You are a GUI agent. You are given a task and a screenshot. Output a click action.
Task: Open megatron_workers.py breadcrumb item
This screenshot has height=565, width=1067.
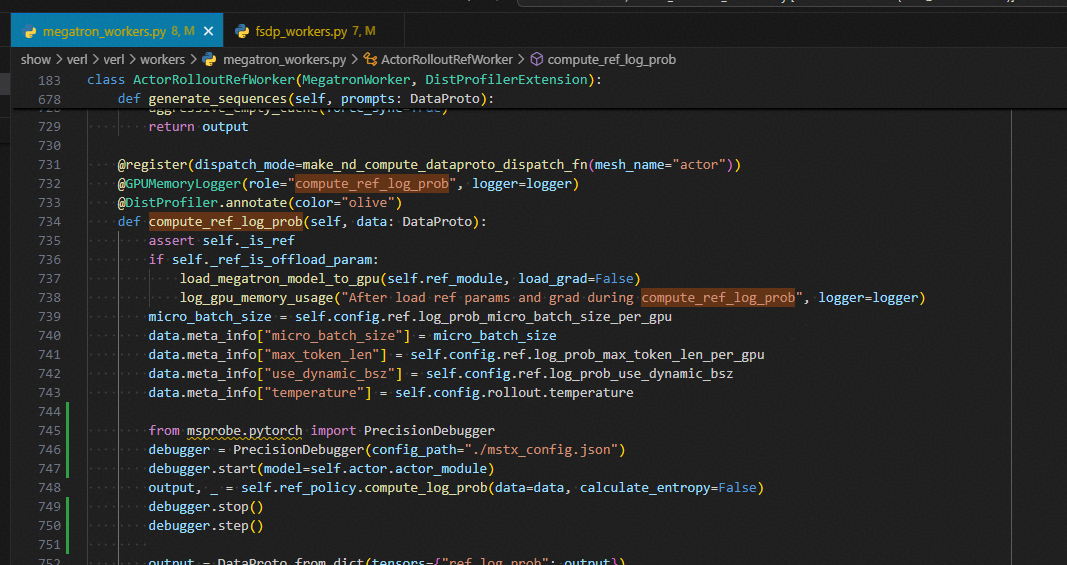[284, 59]
